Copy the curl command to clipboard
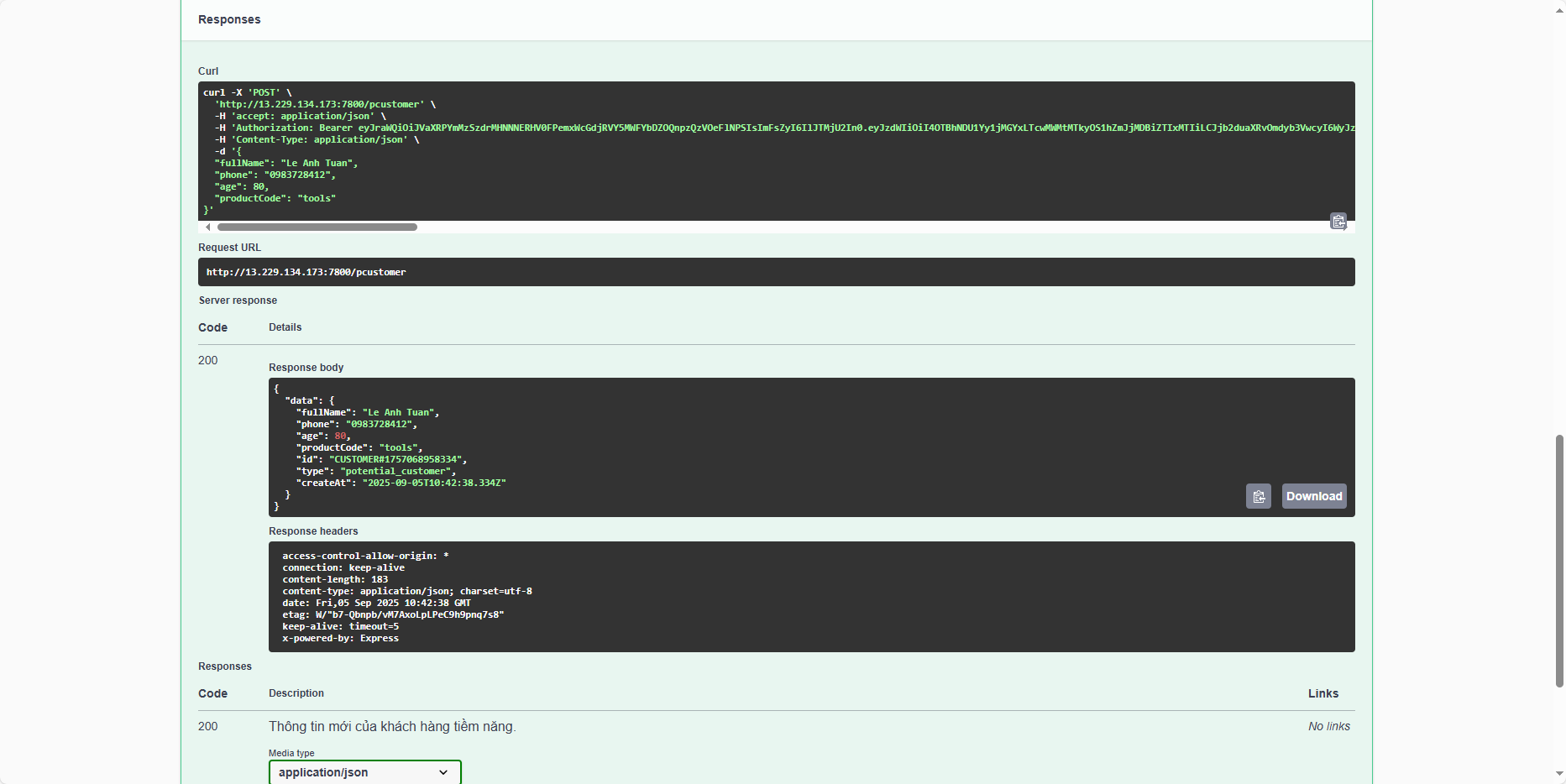1566x784 pixels. [1338, 221]
